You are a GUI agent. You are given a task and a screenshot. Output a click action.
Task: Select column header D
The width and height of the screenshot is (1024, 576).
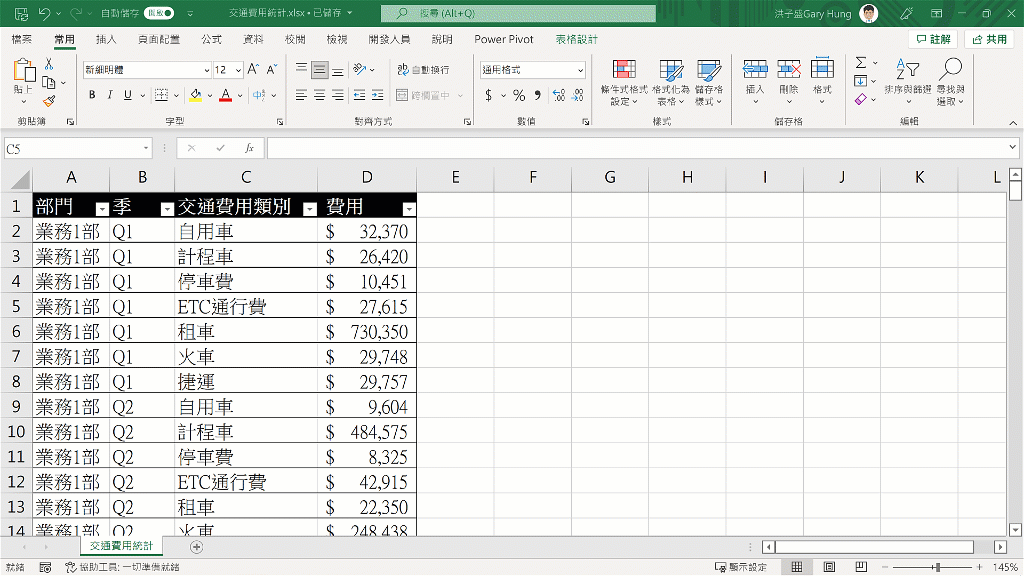(367, 177)
